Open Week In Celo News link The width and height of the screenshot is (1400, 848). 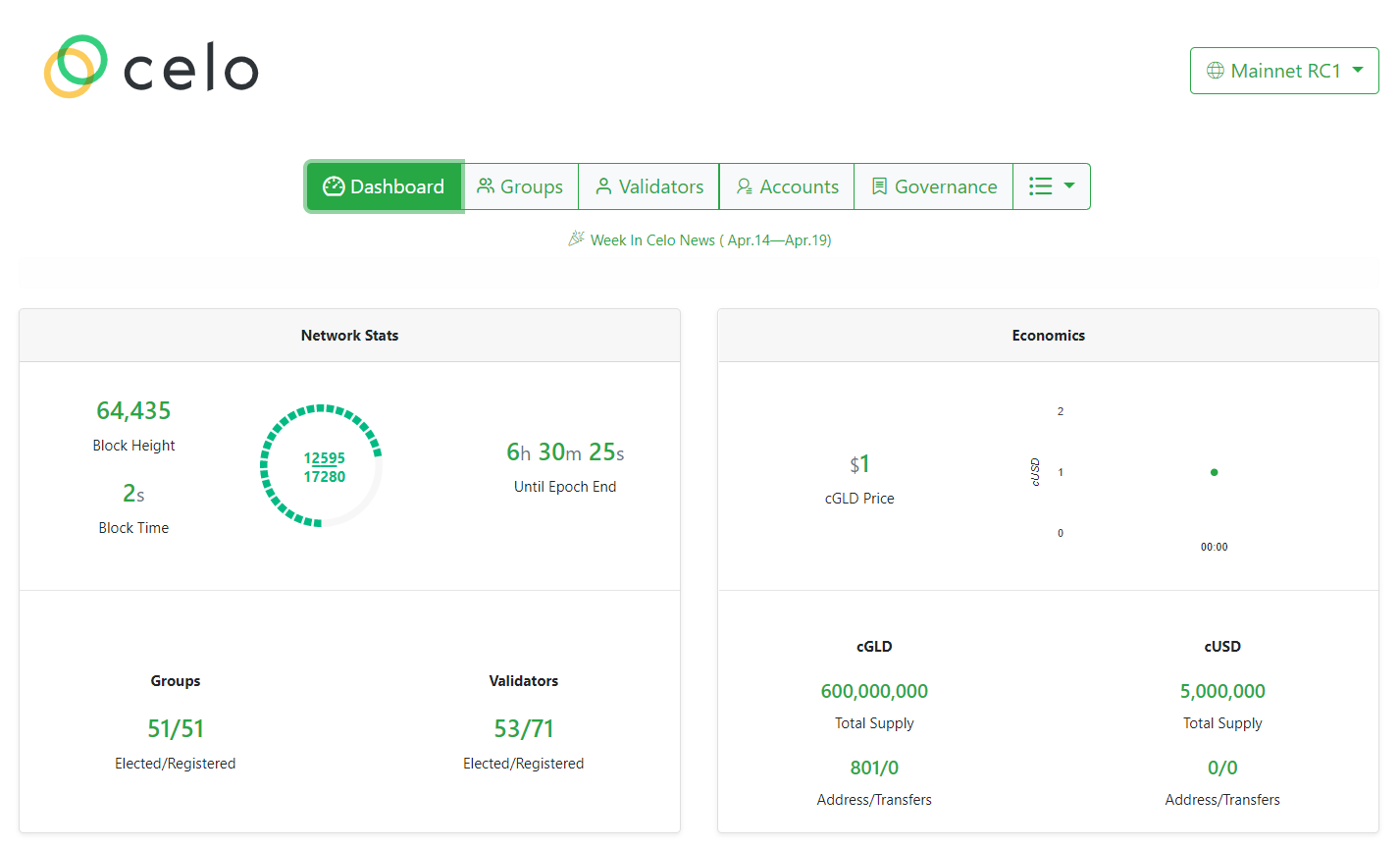pos(711,240)
